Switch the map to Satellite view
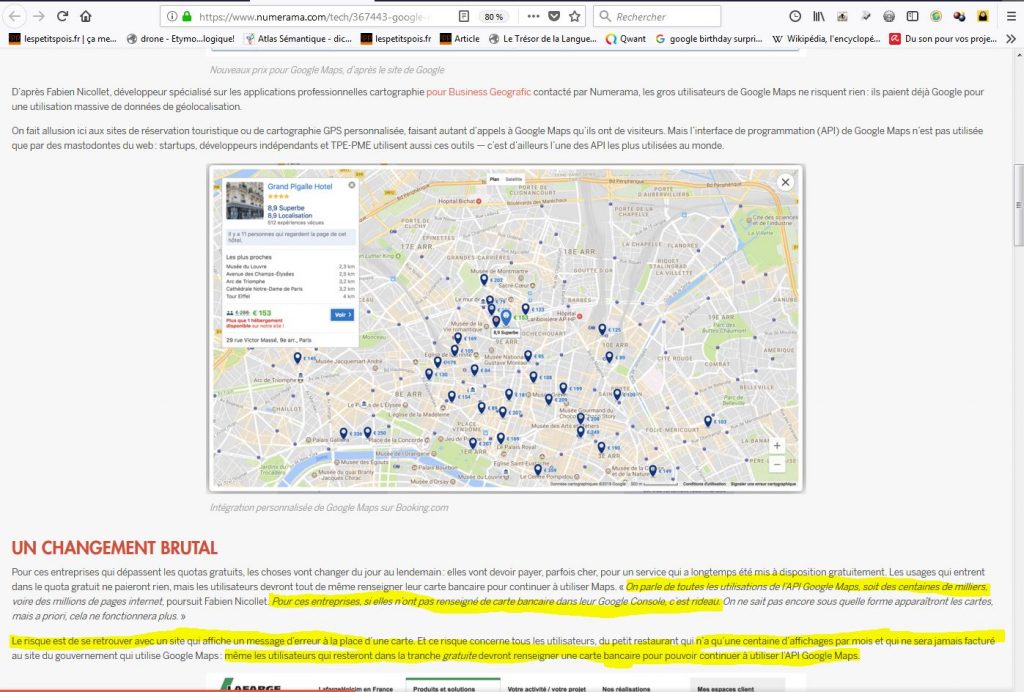1024x692 pixels. tap(513, 179)
